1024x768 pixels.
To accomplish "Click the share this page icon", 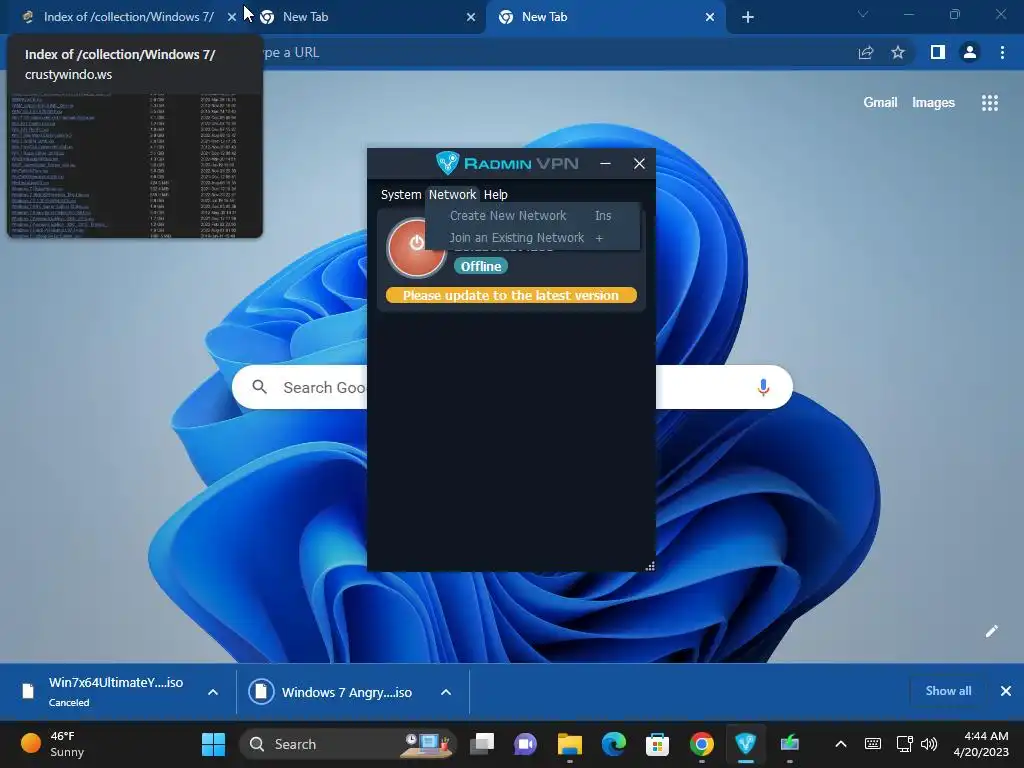I will tap(866, 53).
